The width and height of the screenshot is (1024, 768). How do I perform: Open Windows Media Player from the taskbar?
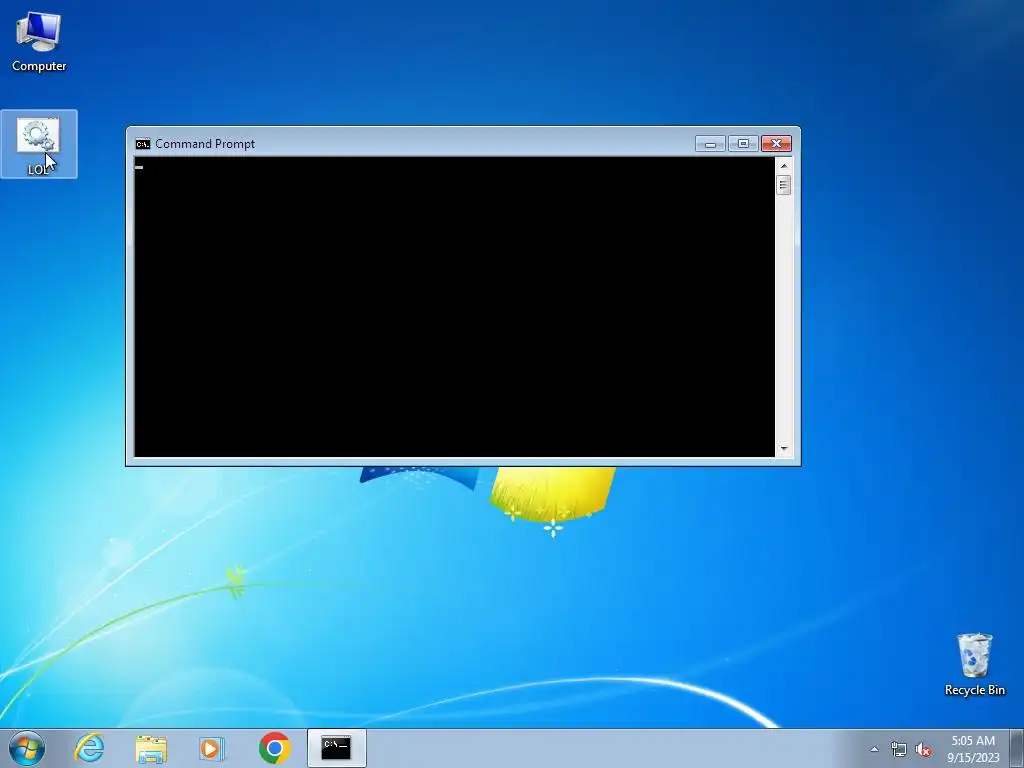[212, 748]
